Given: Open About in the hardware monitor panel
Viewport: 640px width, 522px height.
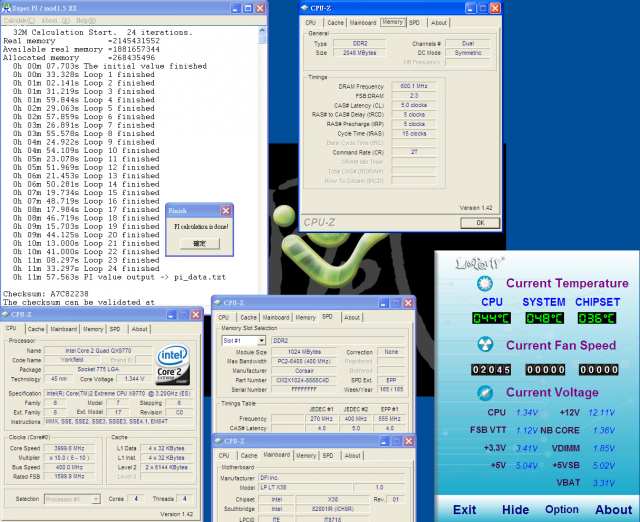Looking at the screenshot, I should 613,510.
